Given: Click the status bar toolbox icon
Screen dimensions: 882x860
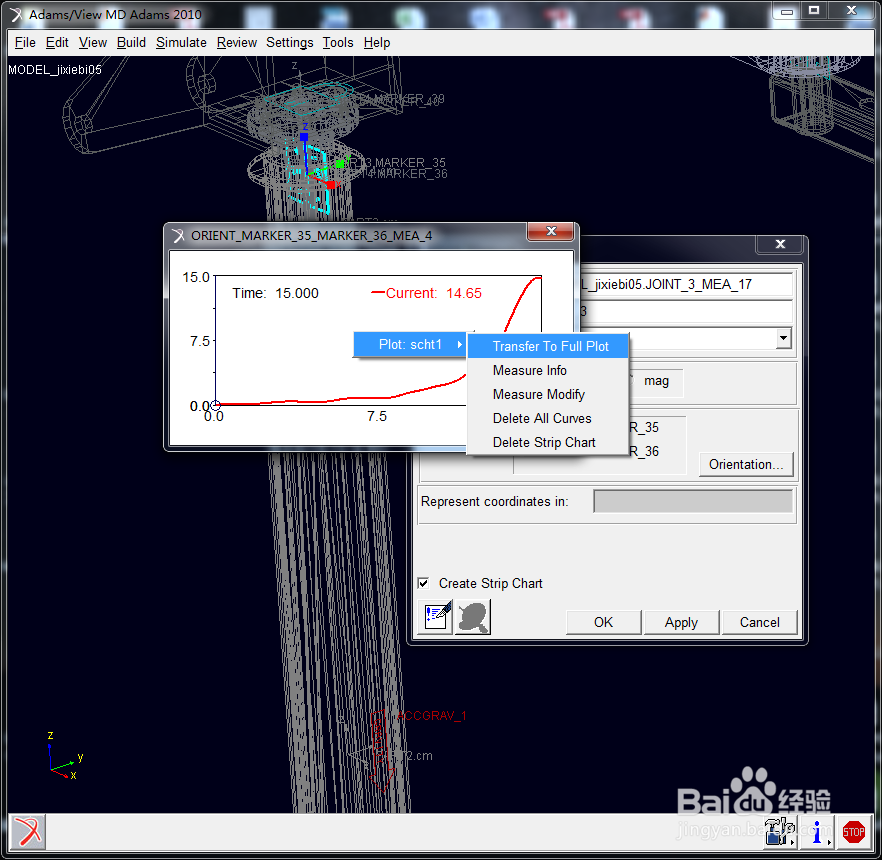Looking at the screenshot, I should pos(780,831).
